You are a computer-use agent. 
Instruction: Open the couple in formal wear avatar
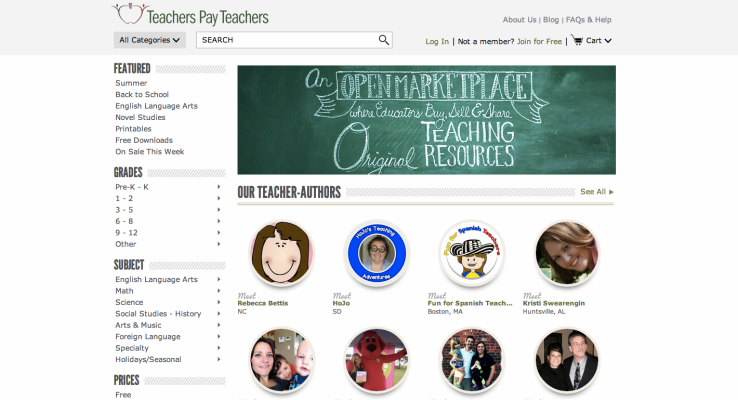click(567, 360)
